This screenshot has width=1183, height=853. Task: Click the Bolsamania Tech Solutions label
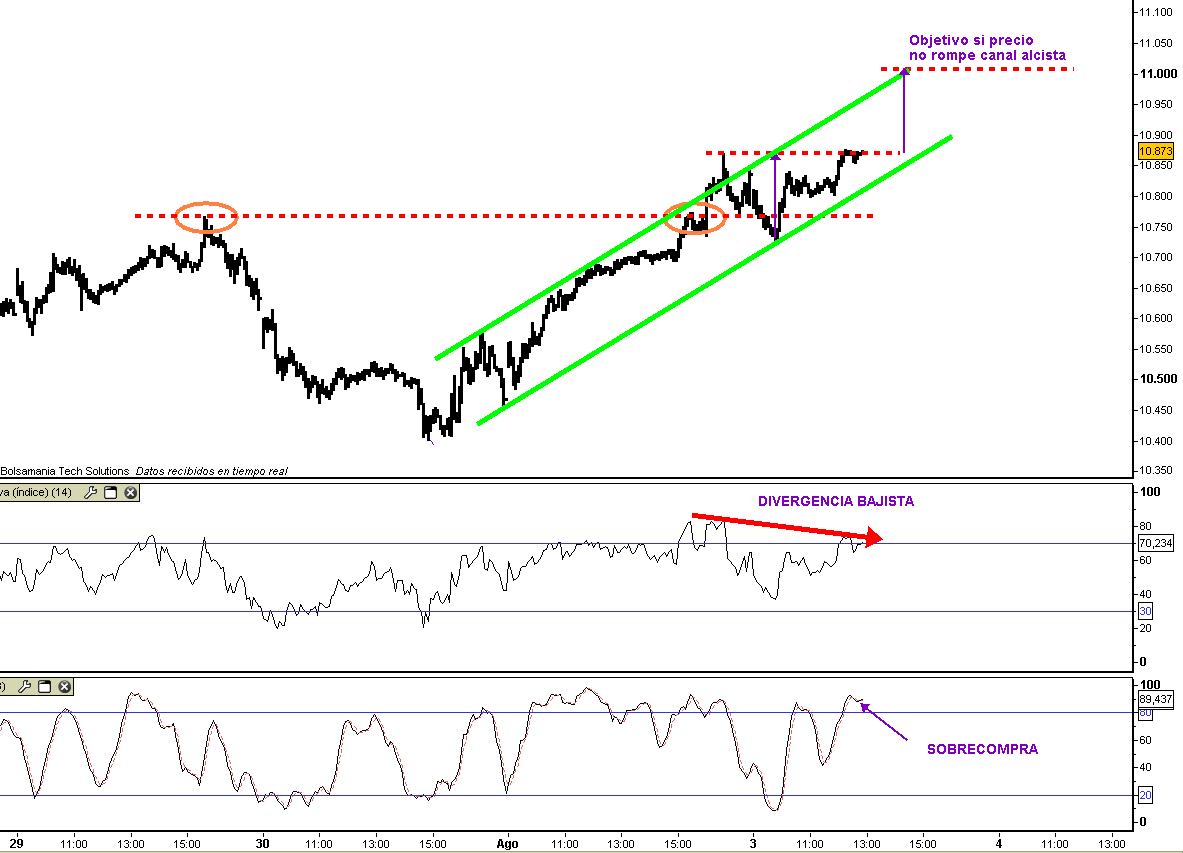click(65, 470)
